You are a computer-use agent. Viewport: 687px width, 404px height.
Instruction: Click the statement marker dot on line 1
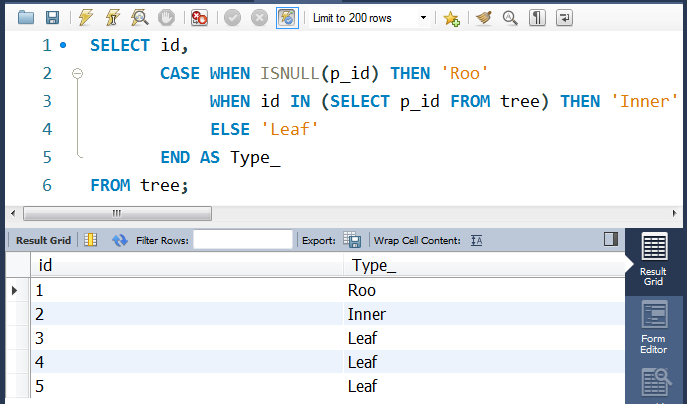click(x=63, y=45)
